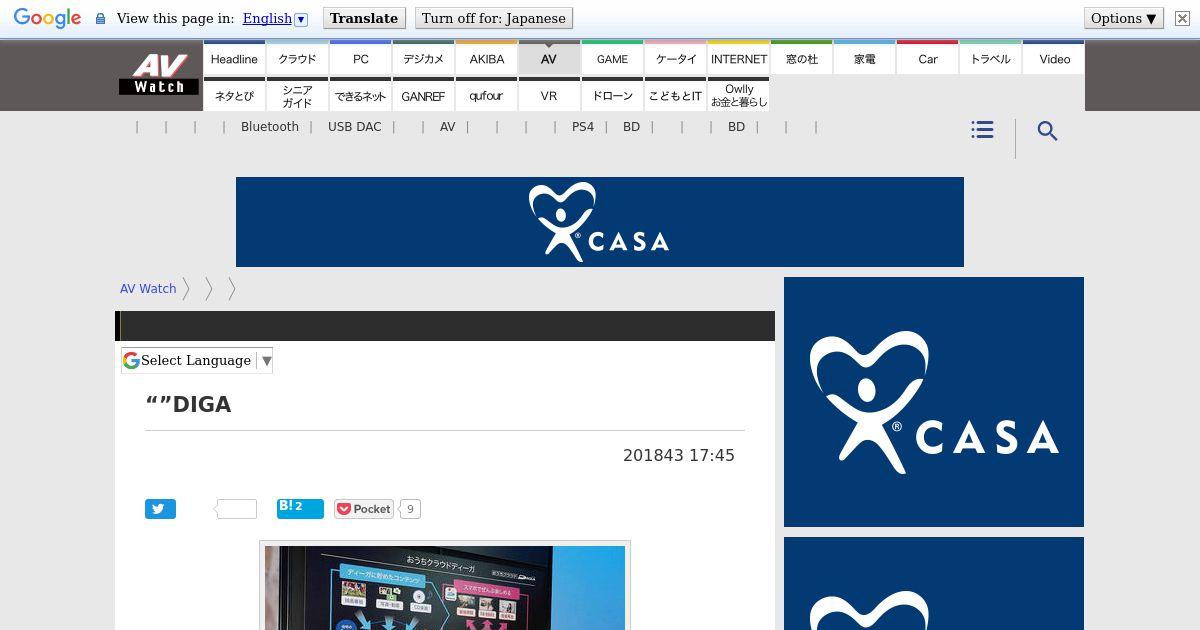1200x630 pixels.
Task: Click the Pocket count 9 bubble
Action: point(410,509)
